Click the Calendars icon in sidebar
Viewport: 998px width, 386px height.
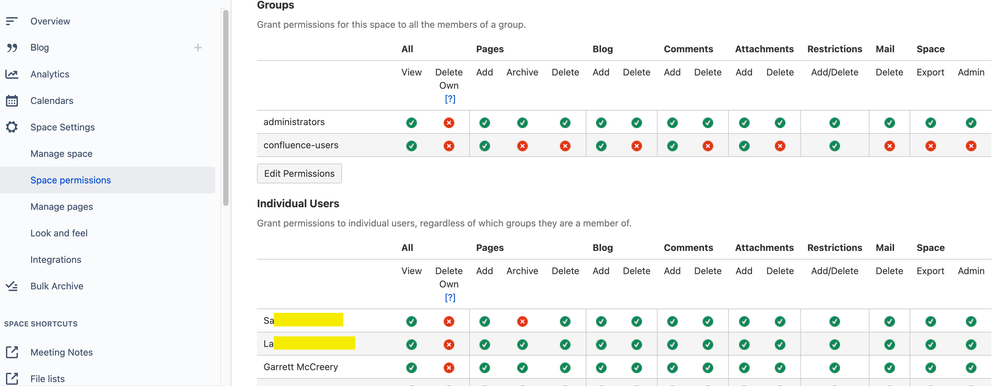pos(11,101)
